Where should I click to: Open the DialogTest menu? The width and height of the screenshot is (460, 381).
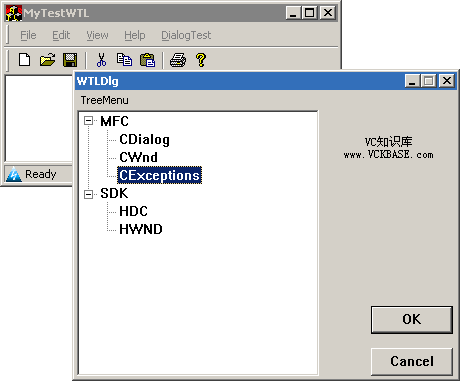point(186,35)
